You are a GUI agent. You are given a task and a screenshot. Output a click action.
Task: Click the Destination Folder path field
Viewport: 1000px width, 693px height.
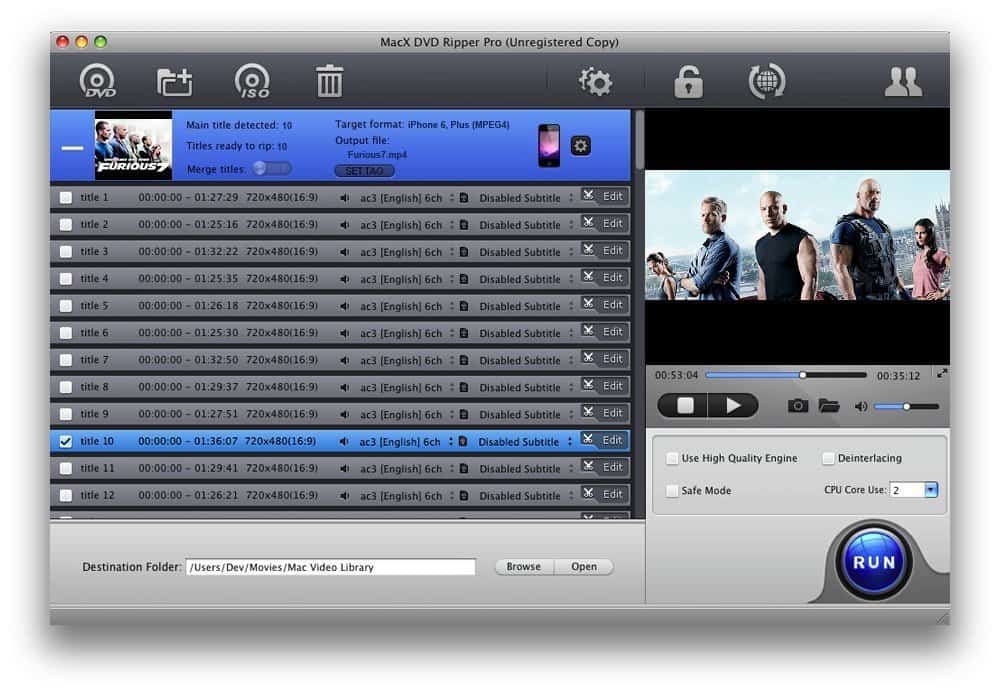331,567
